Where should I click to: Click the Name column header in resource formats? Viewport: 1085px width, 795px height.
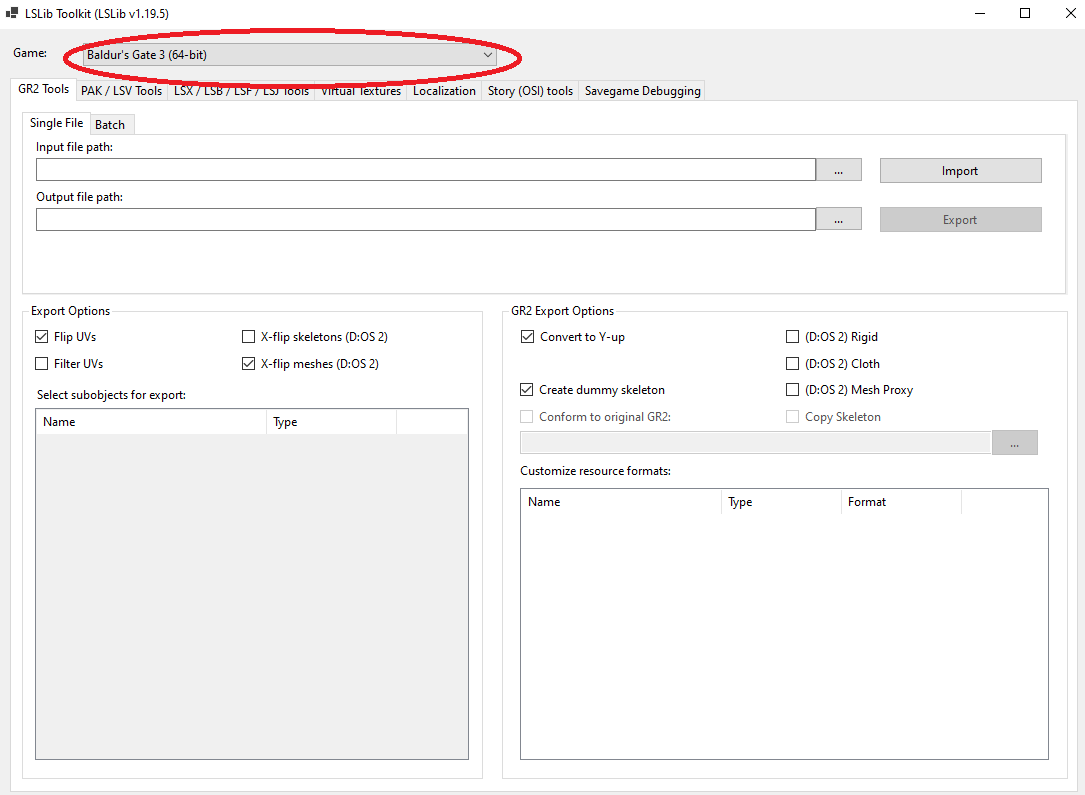click(x=621, y=502)
